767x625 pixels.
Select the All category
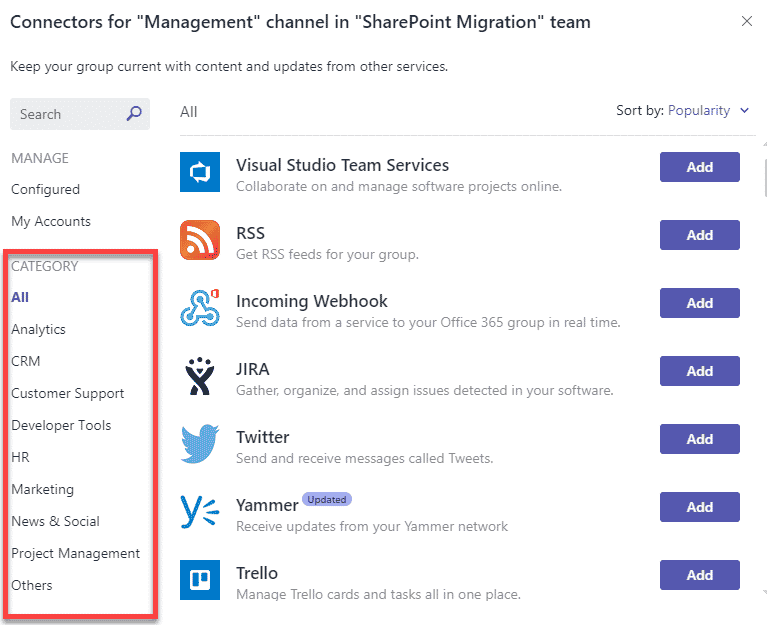(x=20, y=297)
